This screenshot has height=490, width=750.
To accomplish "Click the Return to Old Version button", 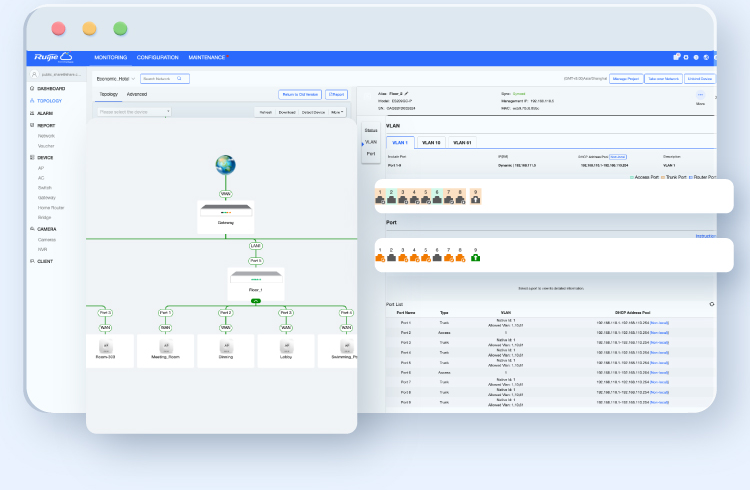I will pyautogui.click(x=300, y=94).
